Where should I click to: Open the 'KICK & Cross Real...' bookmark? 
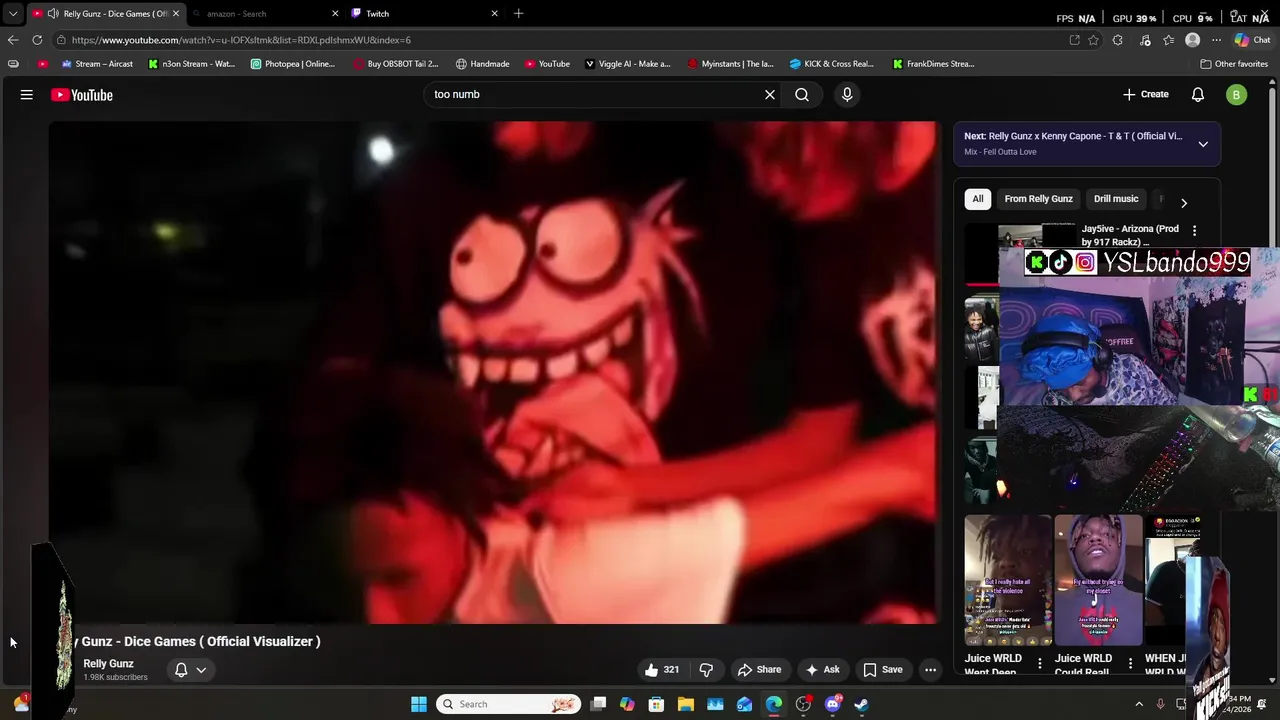832,64
